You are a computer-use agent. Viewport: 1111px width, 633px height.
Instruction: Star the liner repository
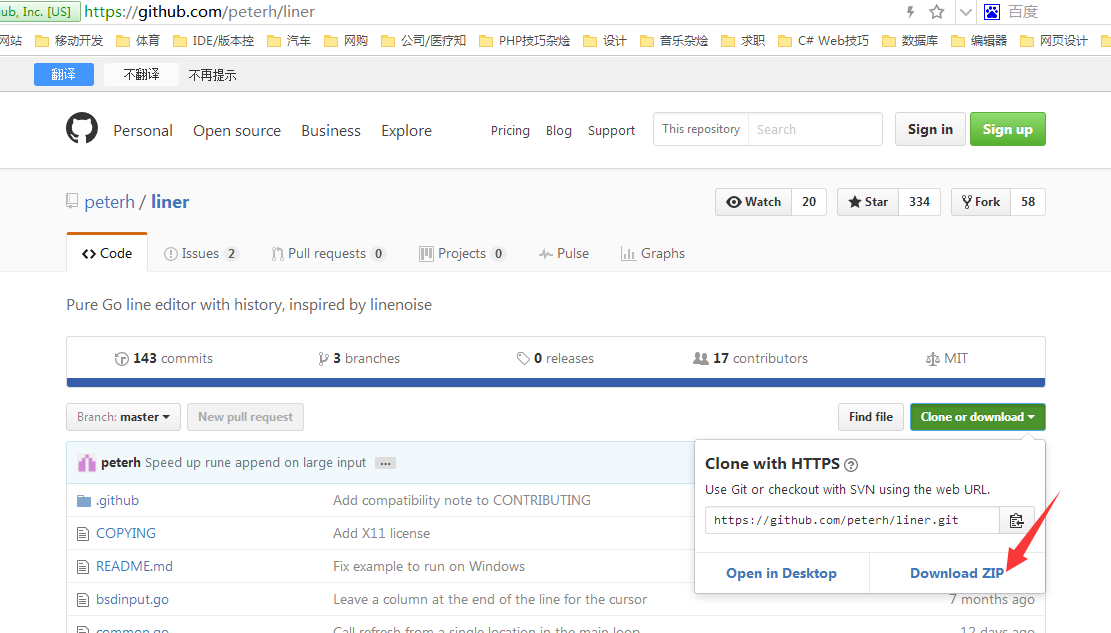click(x=868, y=202)
